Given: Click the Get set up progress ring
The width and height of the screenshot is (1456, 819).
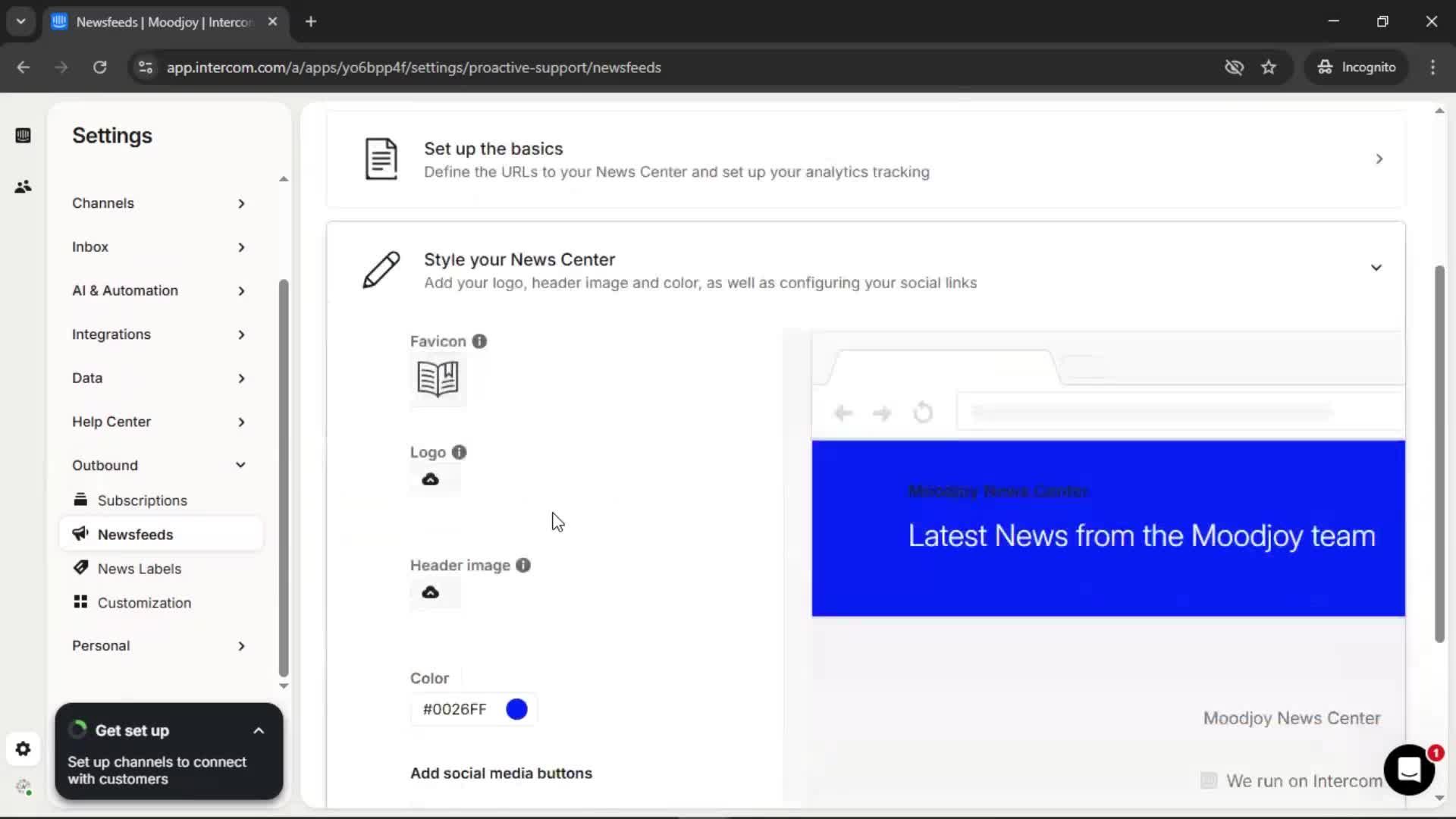Looking at the screenshot, I should 77,730.
